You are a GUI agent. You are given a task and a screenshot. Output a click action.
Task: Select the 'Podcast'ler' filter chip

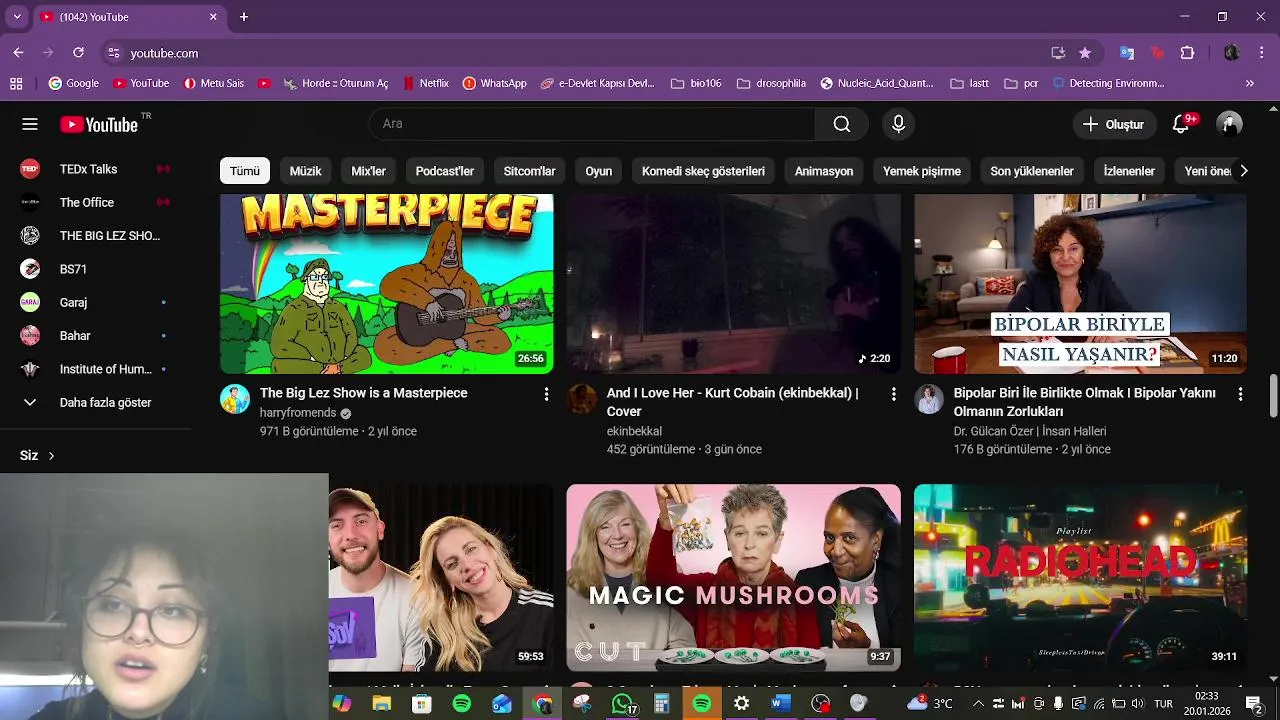[x=445, y=171]
